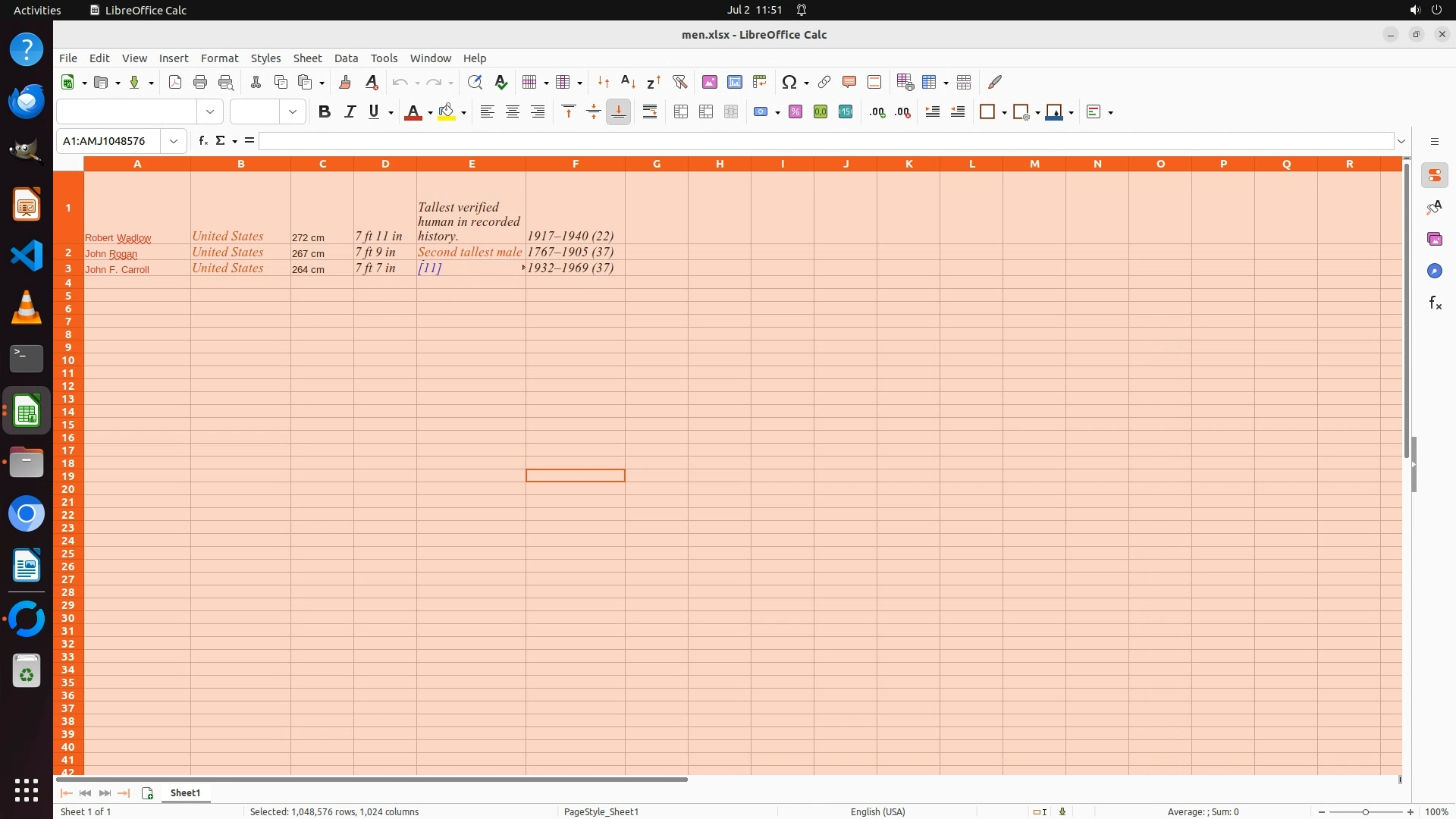Open the Name Box dropdown arrow

point(174,141)
